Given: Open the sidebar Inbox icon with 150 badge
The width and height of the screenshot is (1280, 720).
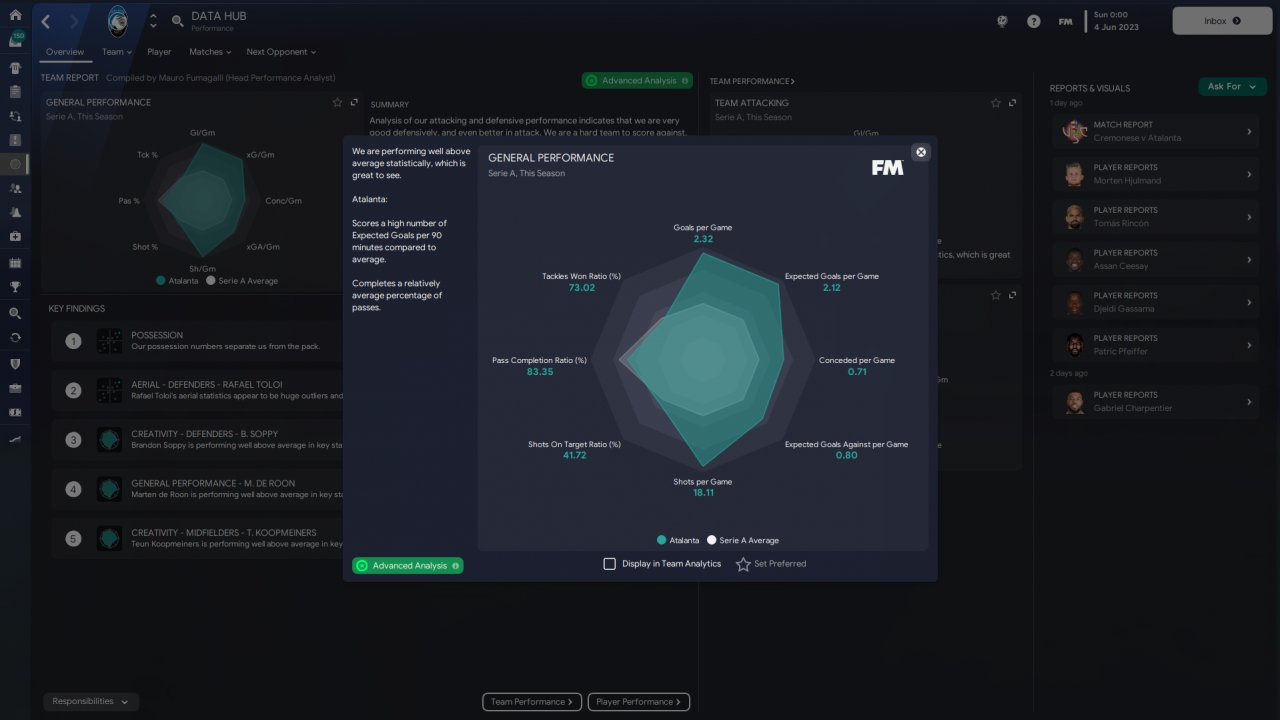Looking at the screenshot, I should pyautogui.click(x=15, y=41).
